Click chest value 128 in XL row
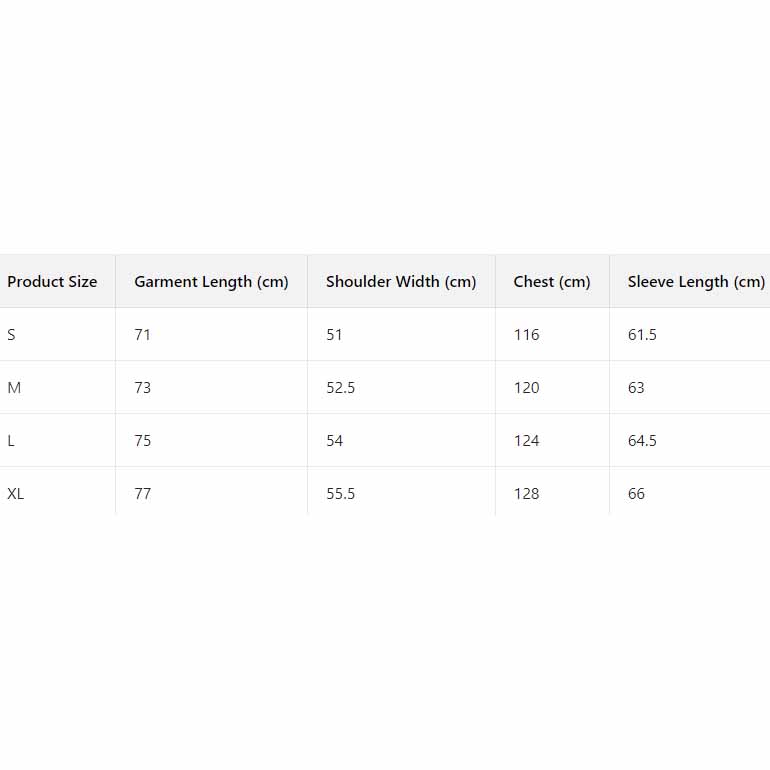 pos(526,494)
